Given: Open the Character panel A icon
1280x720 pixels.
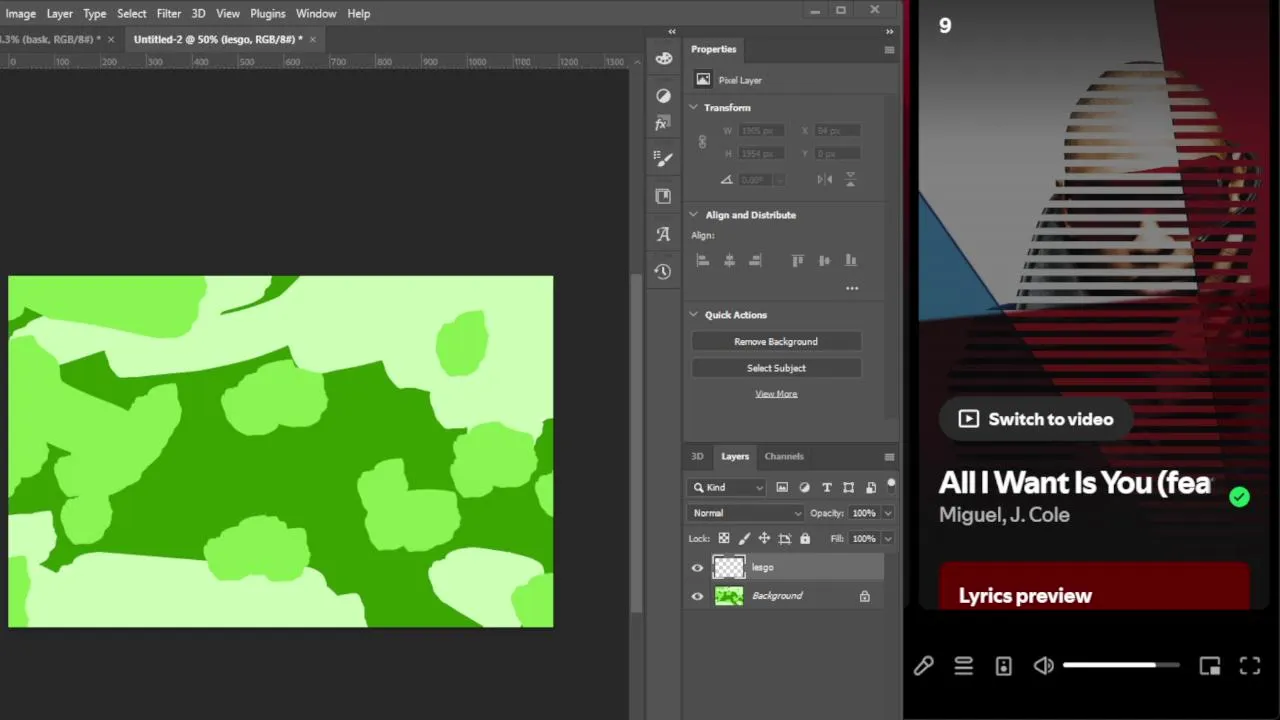Looking at the screenshot, I should [x=663, y=234].
